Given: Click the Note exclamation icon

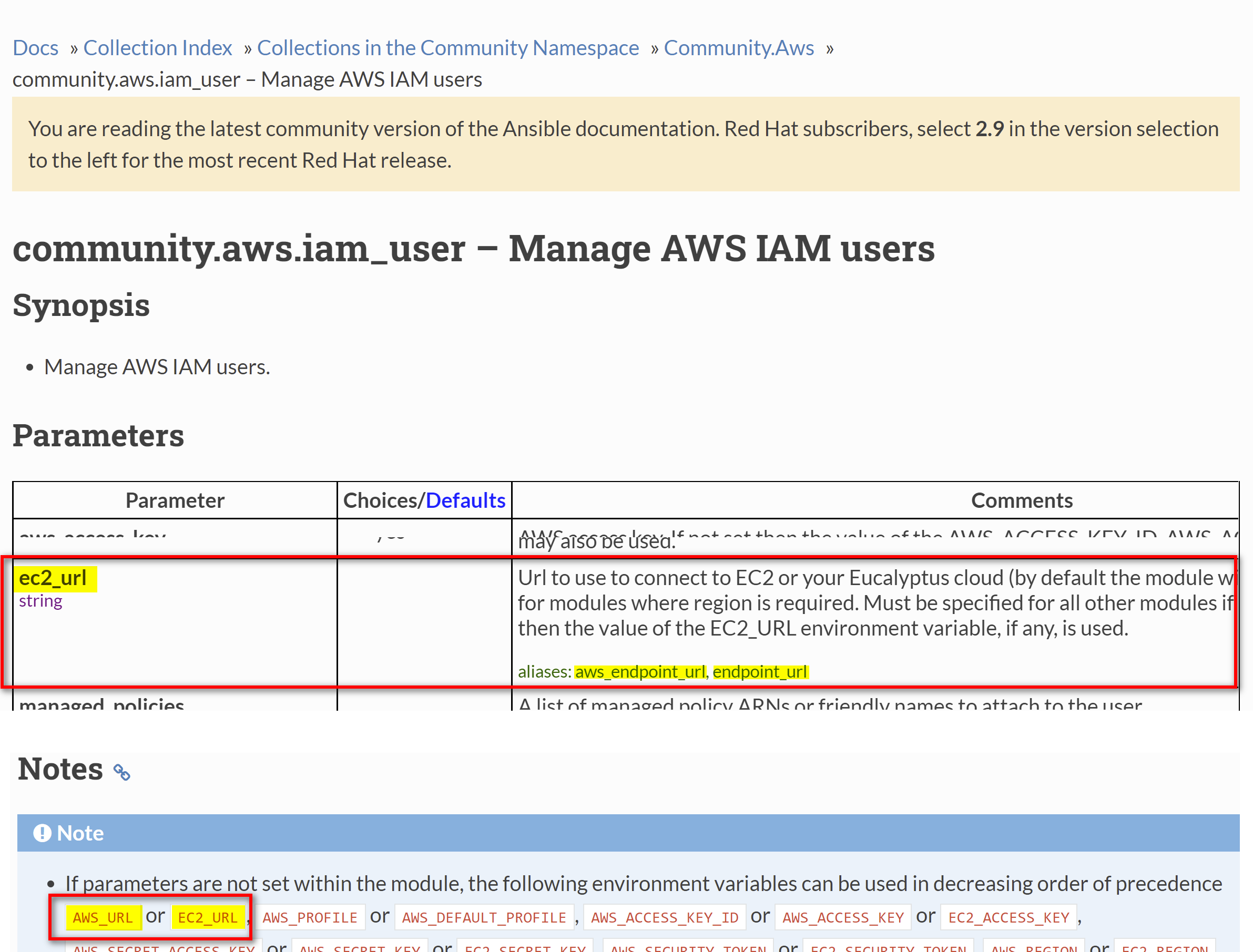Looking at the screenshot, I should [x=42, y=833].
